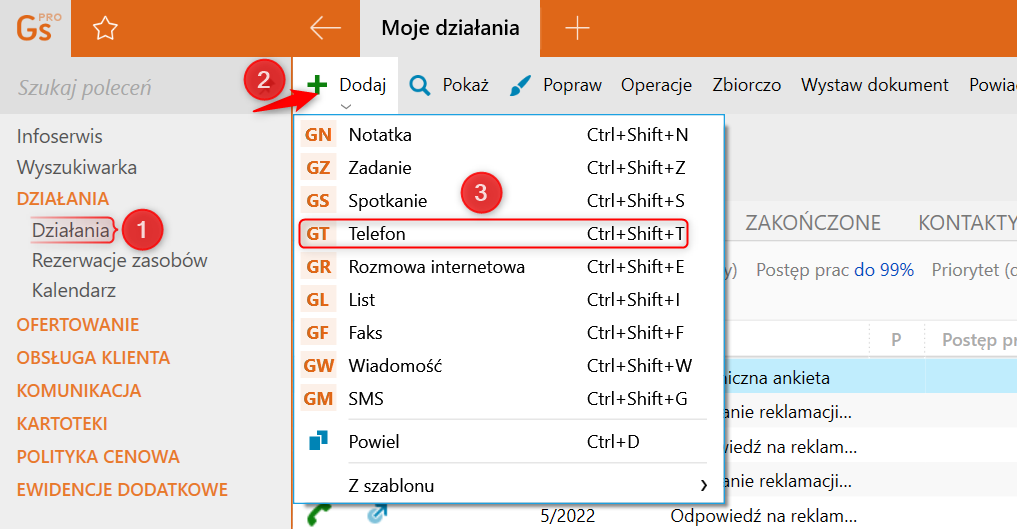Click the "do 99%" progress filter link
Viewport: 1017px width, 529px height.
pyautogui.click(x=883, y=270)
